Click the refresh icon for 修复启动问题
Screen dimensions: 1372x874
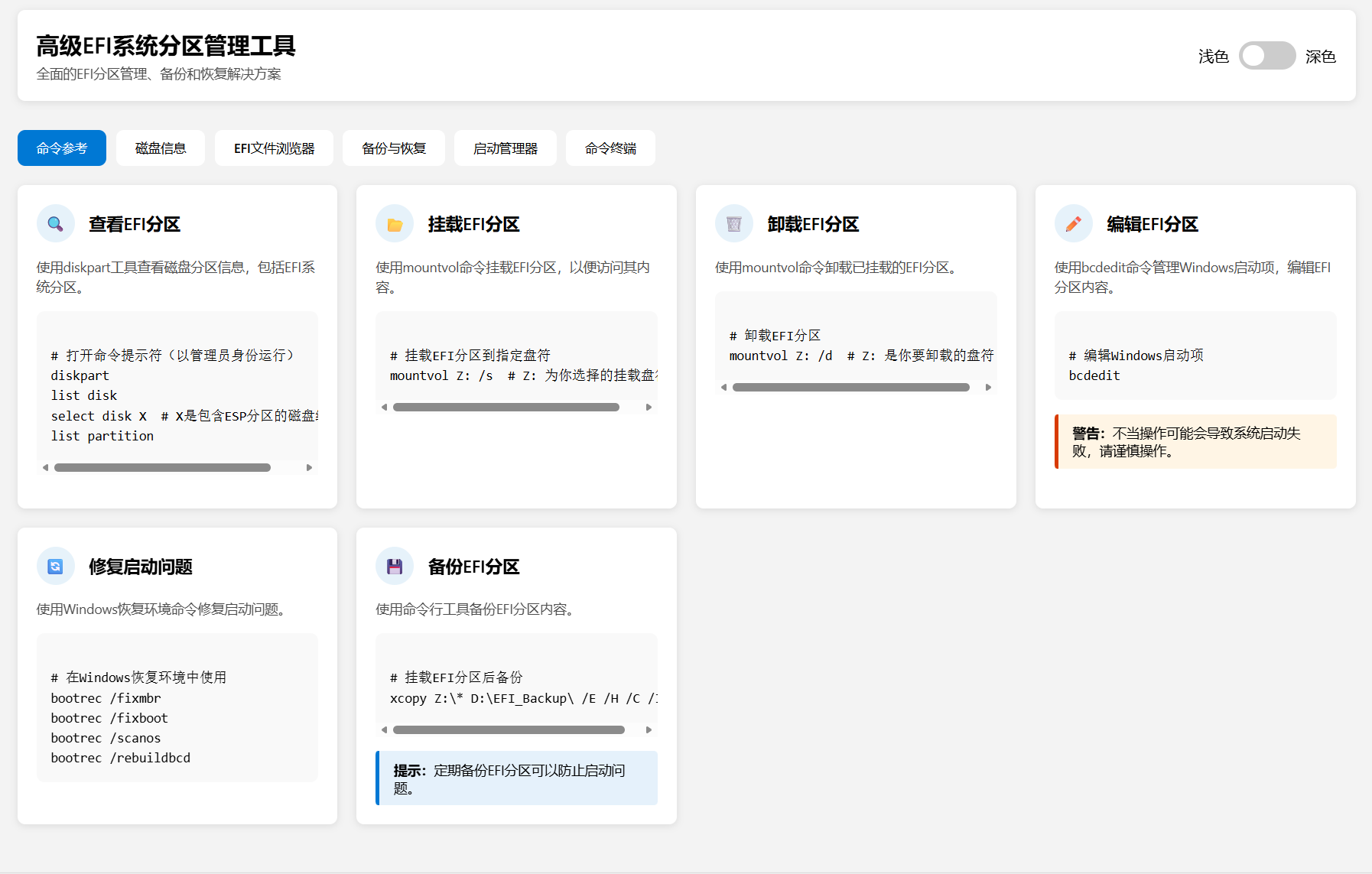pyautogui.click(x=55, y=567)
